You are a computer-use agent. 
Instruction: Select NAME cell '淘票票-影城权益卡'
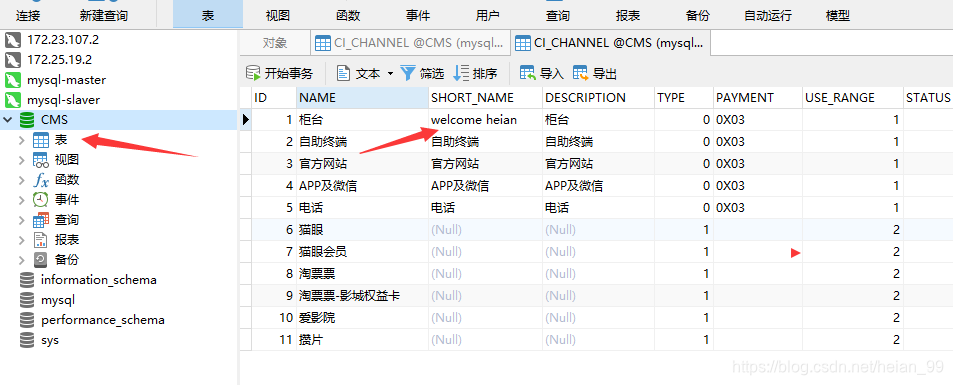(x=362, y=296)
